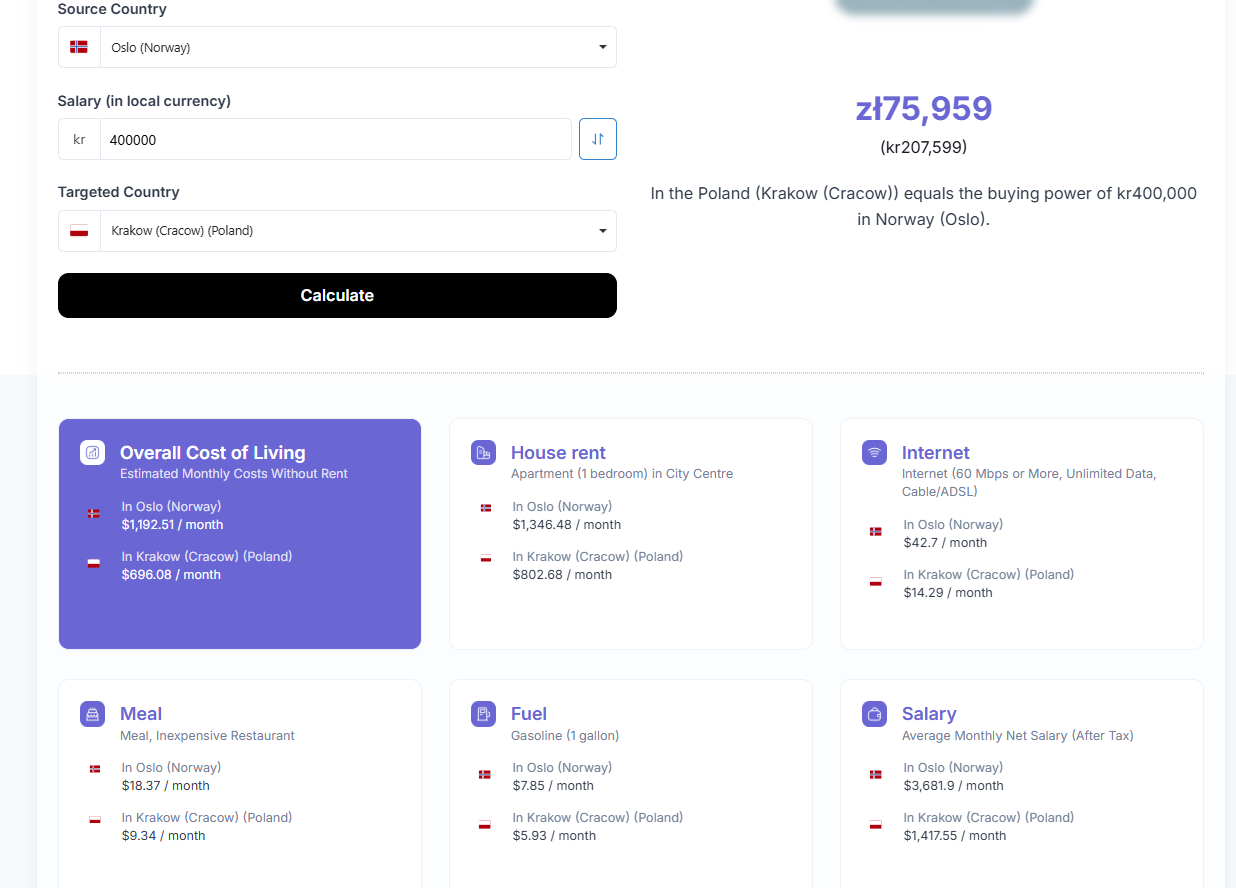Click the $18.37 / month meal price
1236x888 pixels.
click(166, 786)
